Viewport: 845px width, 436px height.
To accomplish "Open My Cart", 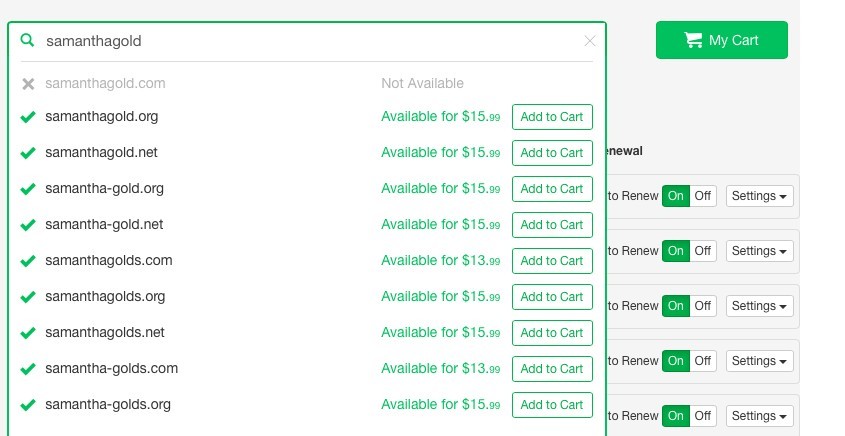I will click(x=722, y=40).
